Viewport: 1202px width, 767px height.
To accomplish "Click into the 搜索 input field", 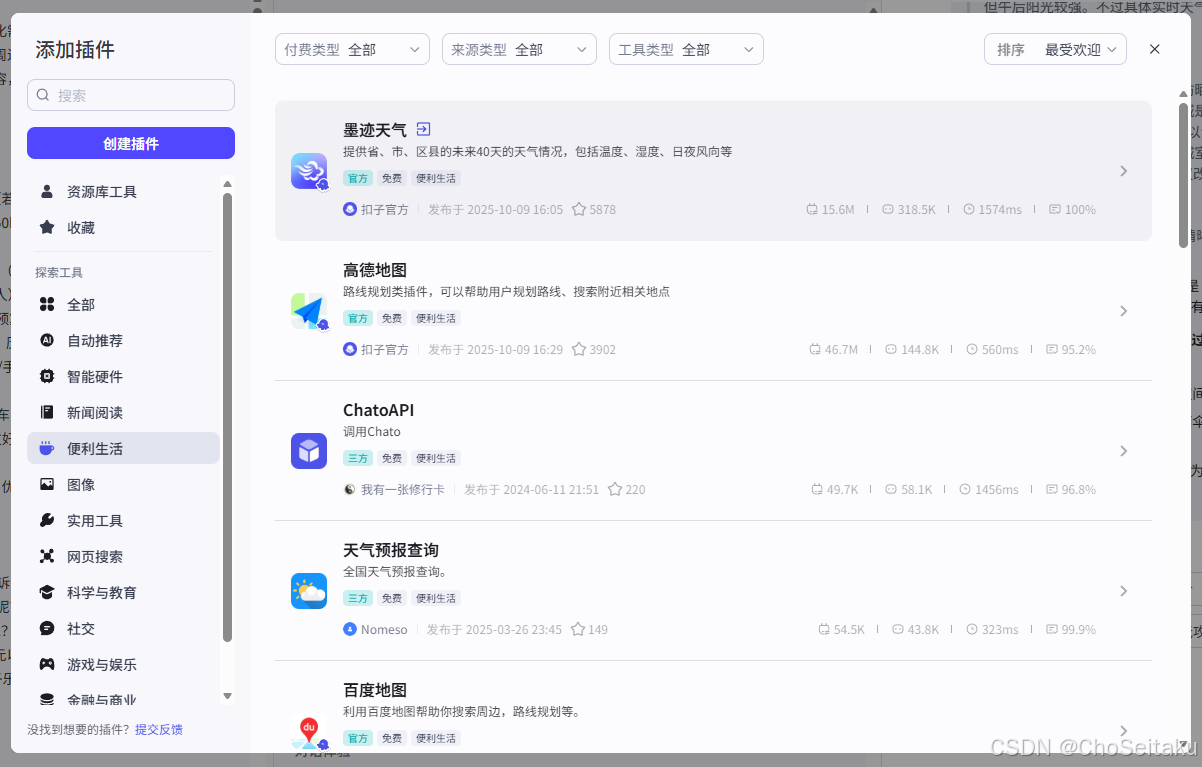I will (131, 95).
